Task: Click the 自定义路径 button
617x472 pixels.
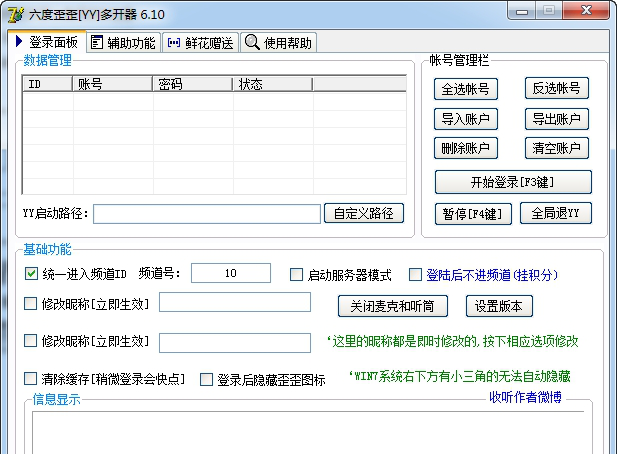Action: 364,213
